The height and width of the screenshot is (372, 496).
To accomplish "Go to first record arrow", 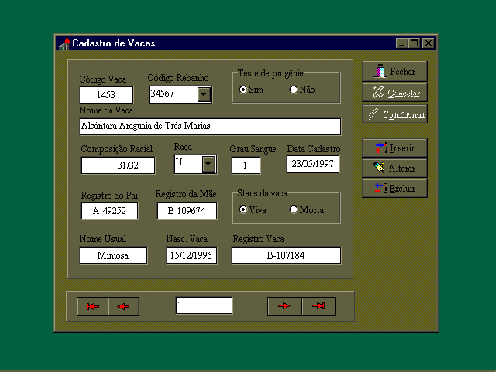I will click(93, 306).
